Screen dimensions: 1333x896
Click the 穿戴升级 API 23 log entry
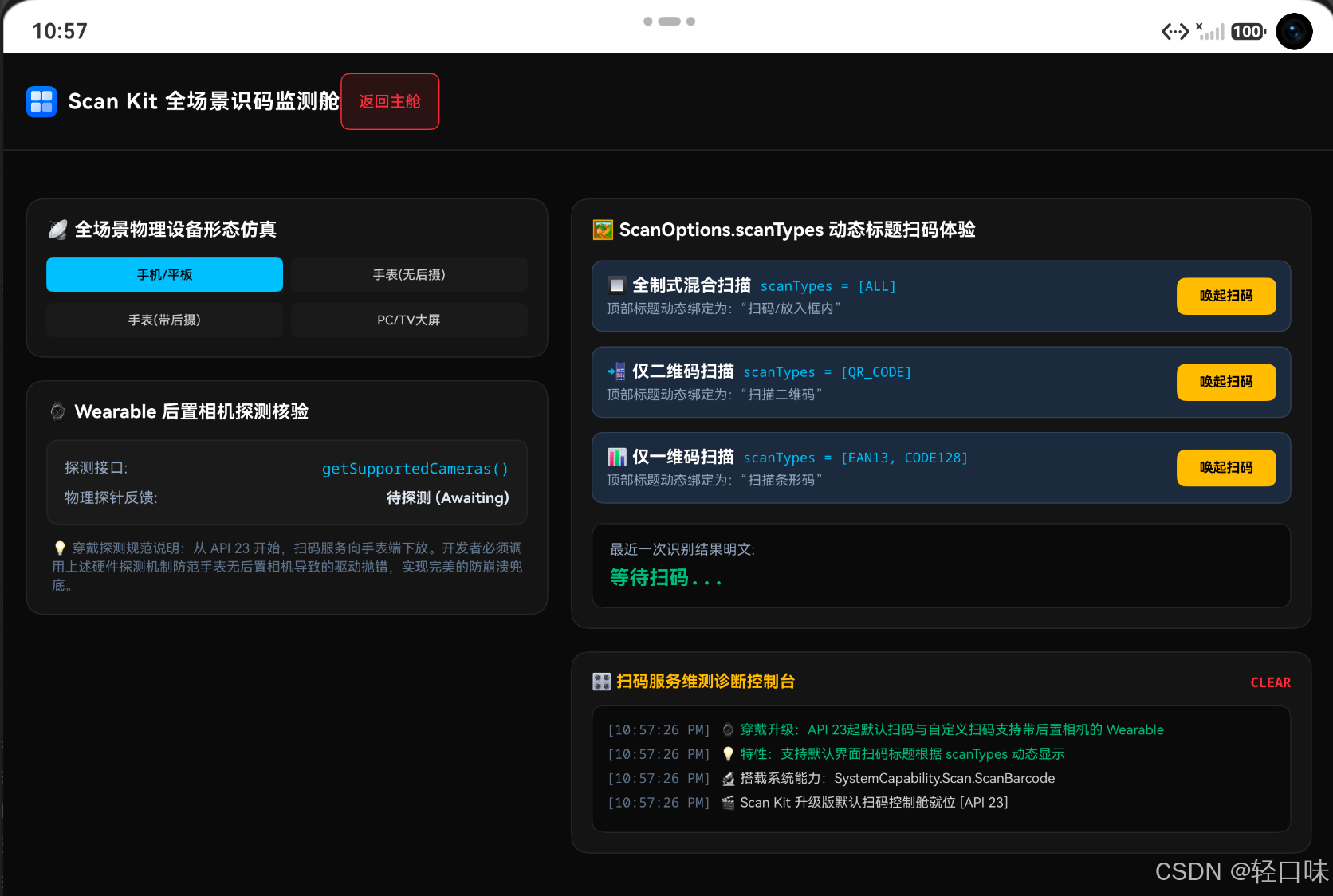pyautogui.click(x=952, y=729)
